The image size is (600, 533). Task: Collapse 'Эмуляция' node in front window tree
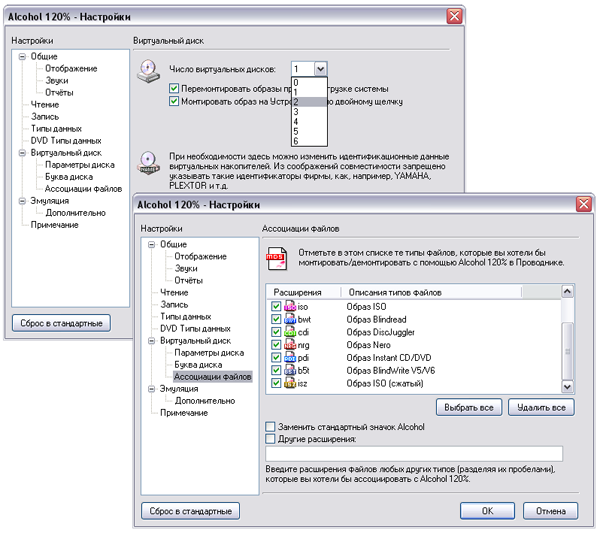[152, 389]
